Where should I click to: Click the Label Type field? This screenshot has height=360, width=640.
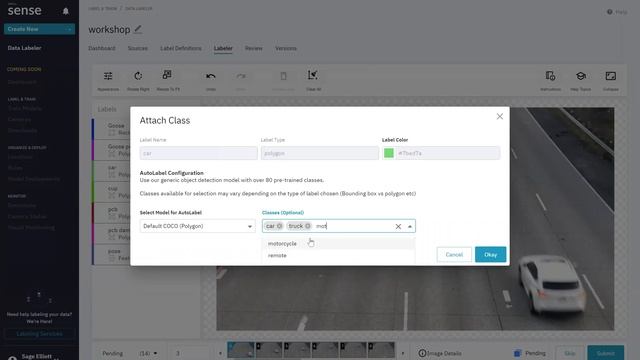pos(320,153)
